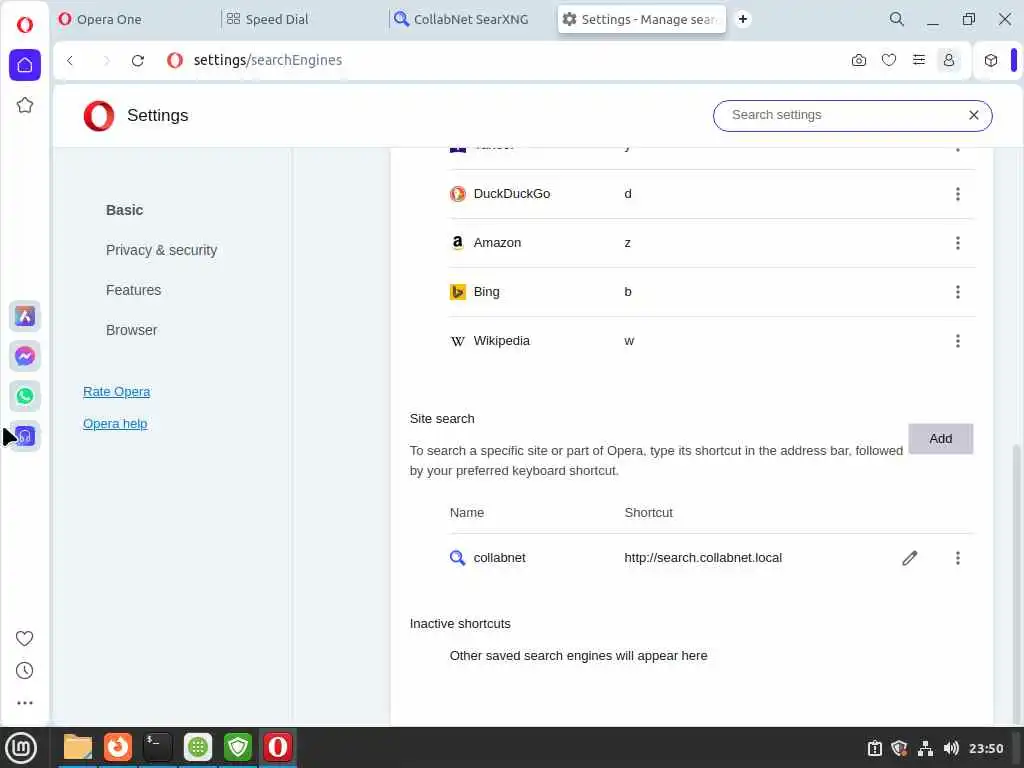Open a new tab
This screenshot has height=768, width=1024.
coord(743,19)
